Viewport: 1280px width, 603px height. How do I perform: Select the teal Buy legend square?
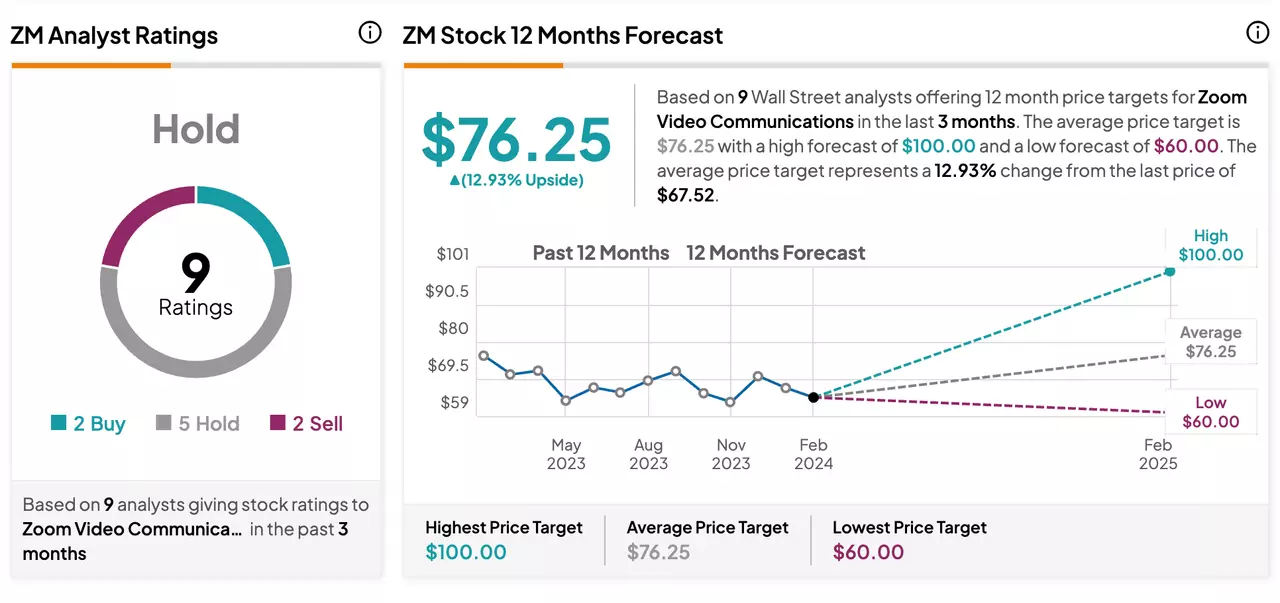(59, 423)
